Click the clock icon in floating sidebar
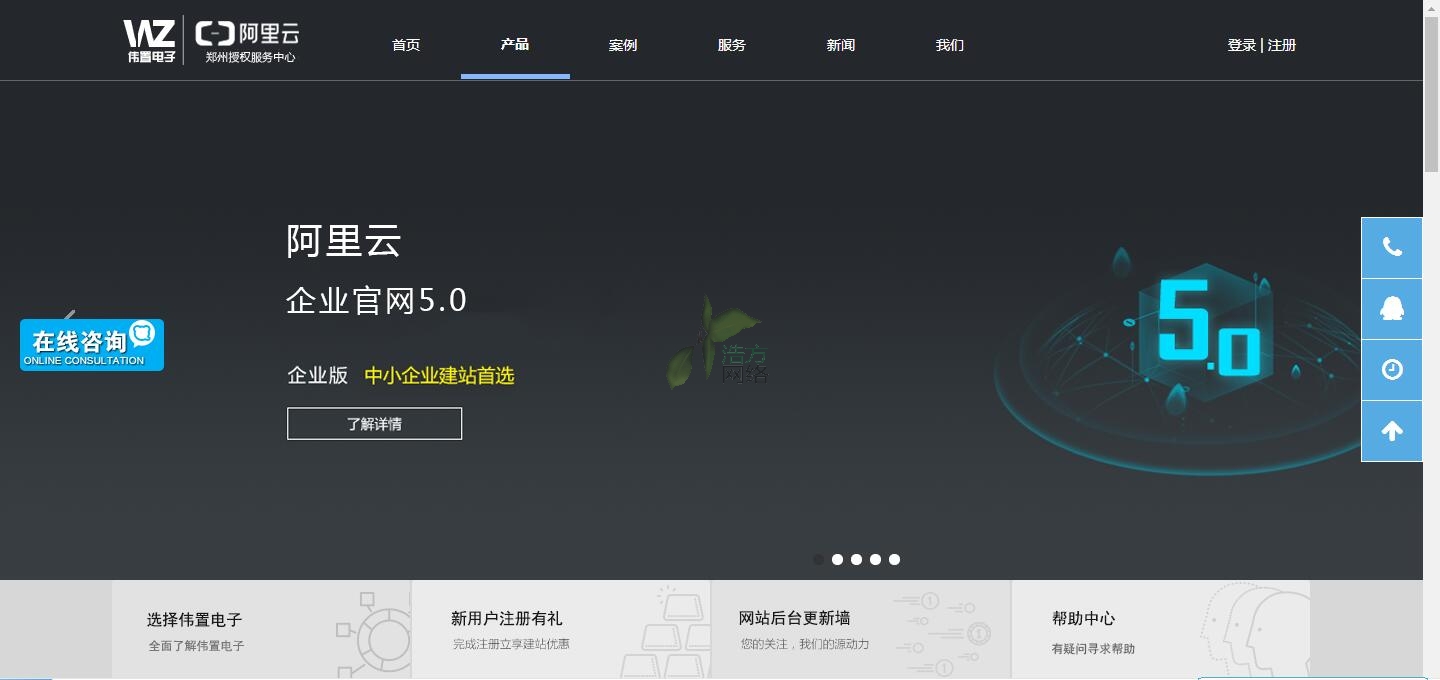 pos(1391,370)
